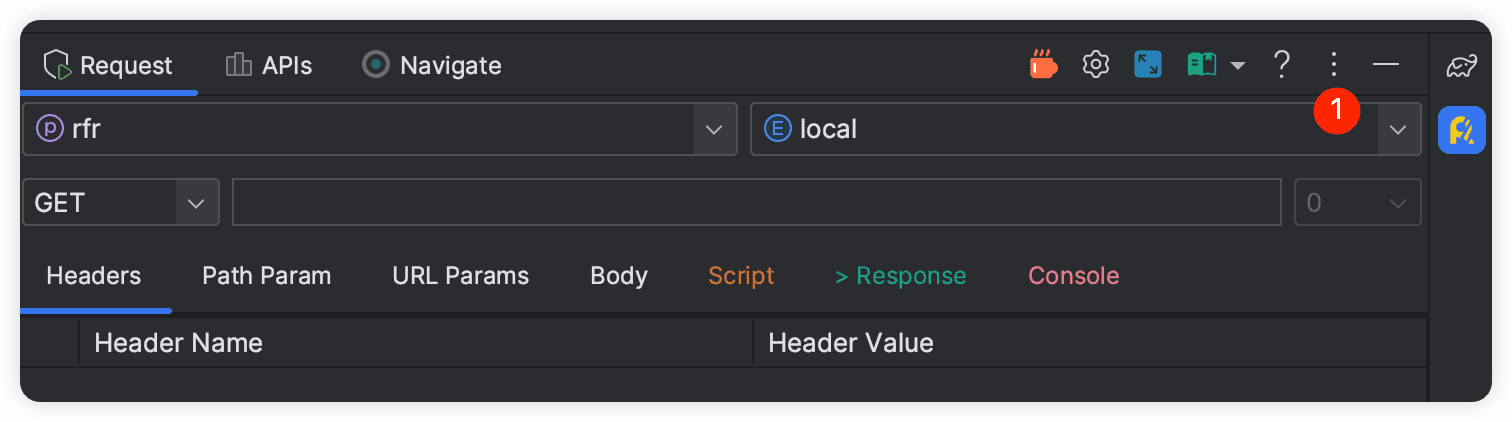Open the rfr project dropdown
The height and width of the screenshot is (422, 1512).
coord(713,129)
